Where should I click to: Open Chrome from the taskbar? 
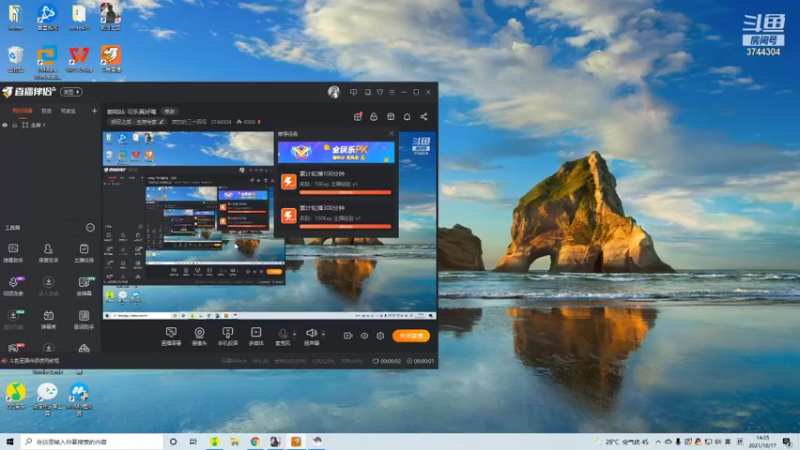pos(255,441)
